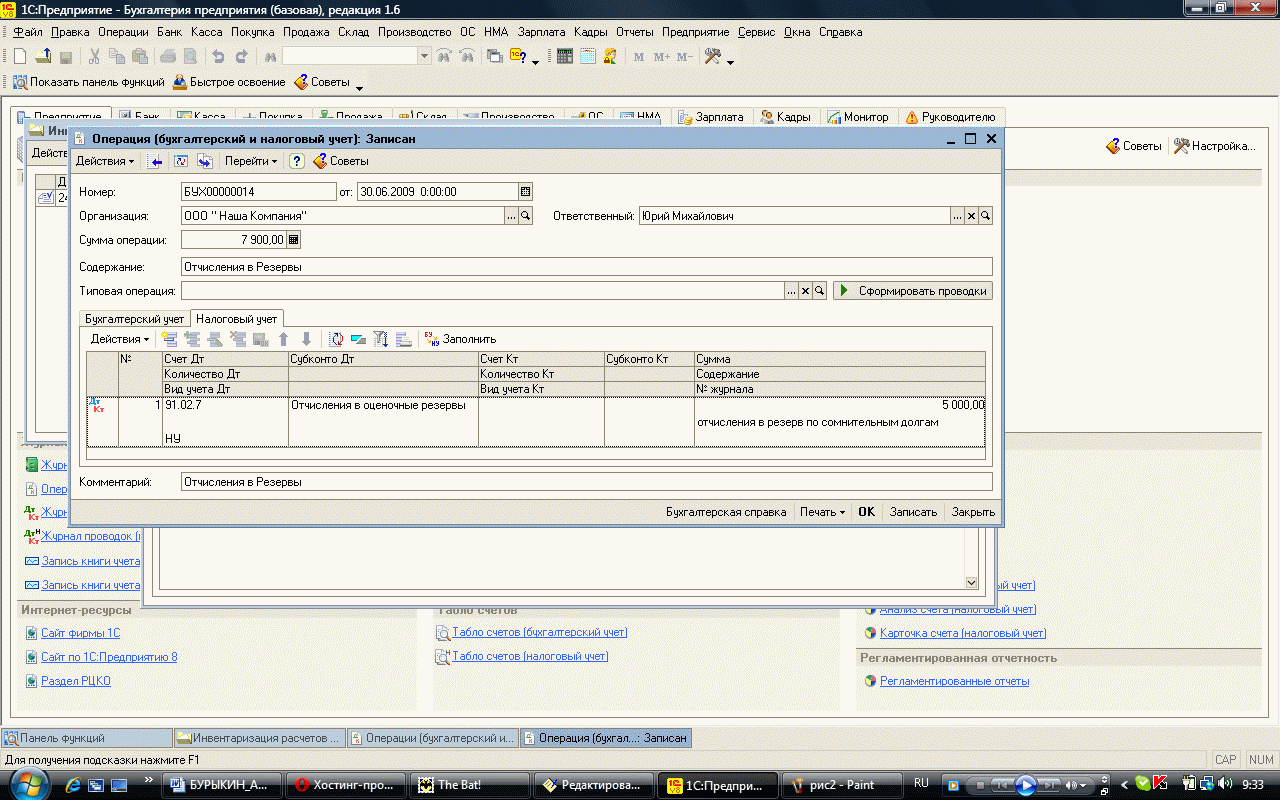
Task: Open the main toolbar calculator icon
Action: coord(565,57)
